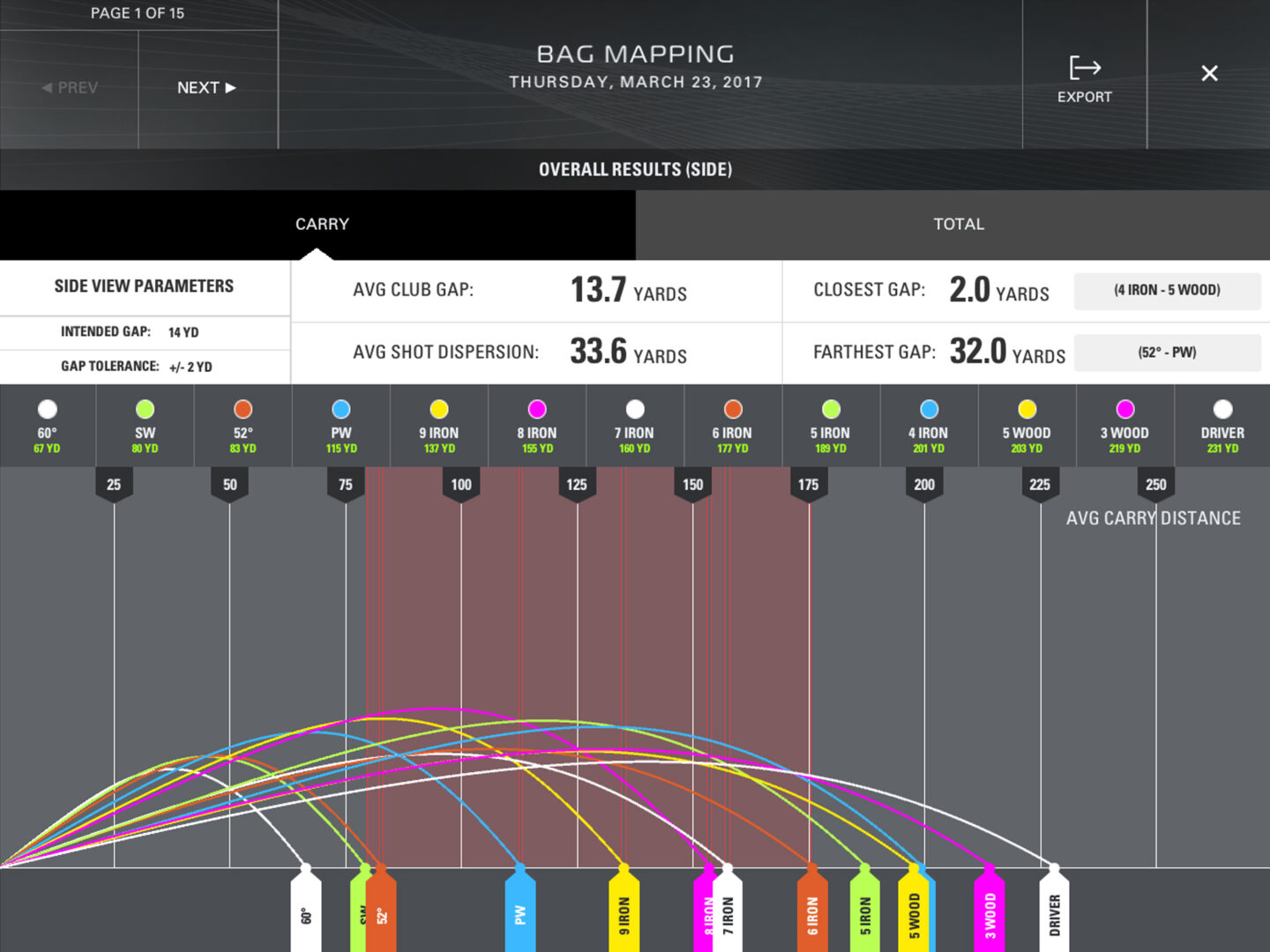The width and height of the screenshot is (1270, 952).
Task: Select the 6 Iron orange landing flag
Action: tap(812, 910)
